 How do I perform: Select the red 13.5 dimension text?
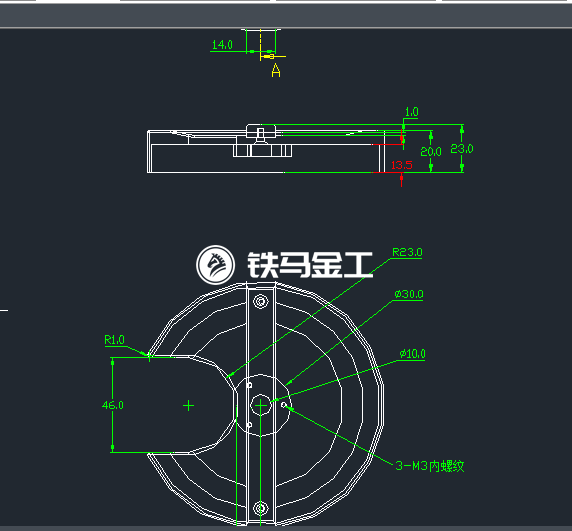402,165
